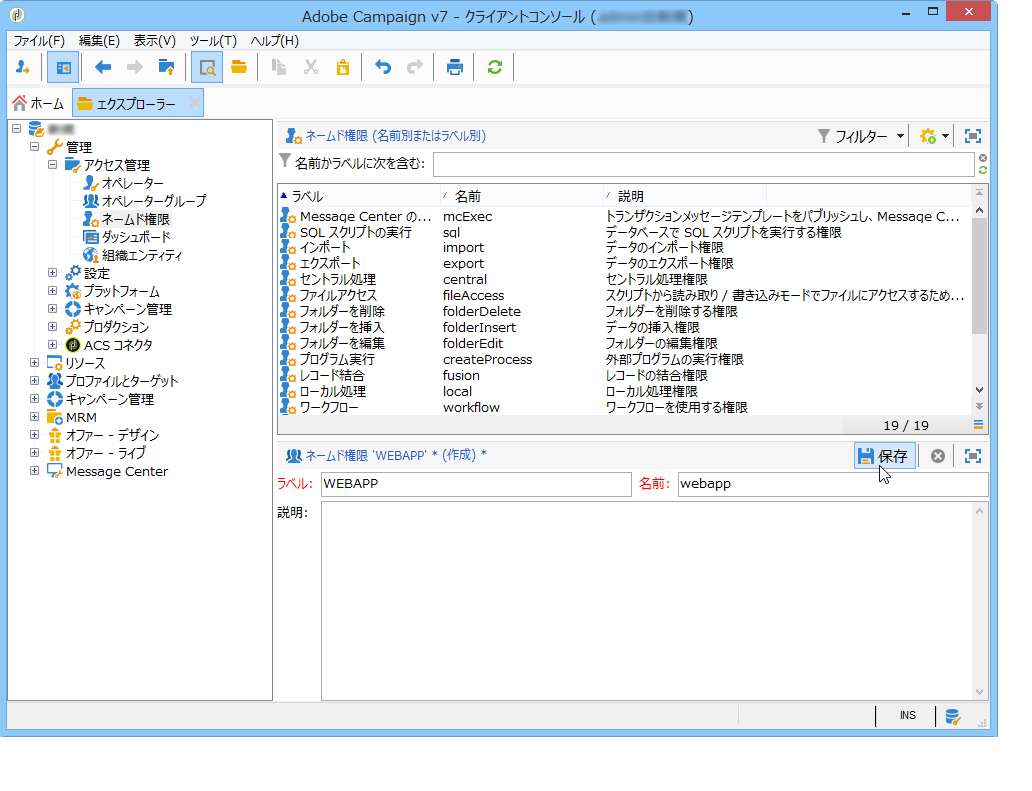Open the ヘルプ(H) menu
The width and height of the screenshot is (1032, 791).
pyautogui.click(x=274, y=41)
